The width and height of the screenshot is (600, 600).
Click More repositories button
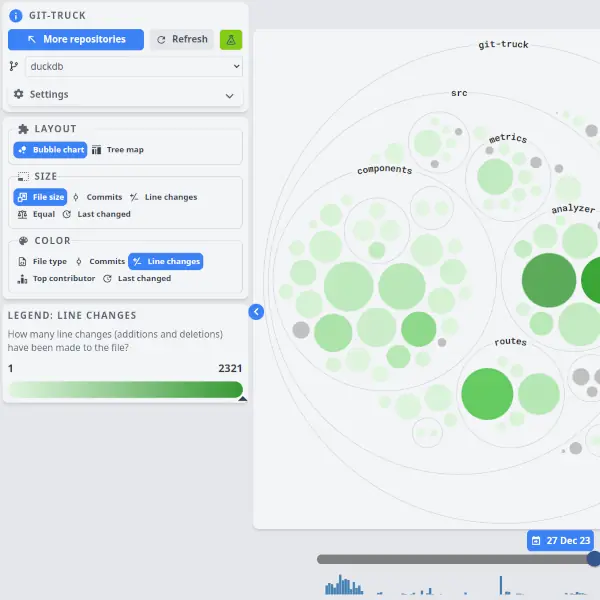[x=76, y=40]
